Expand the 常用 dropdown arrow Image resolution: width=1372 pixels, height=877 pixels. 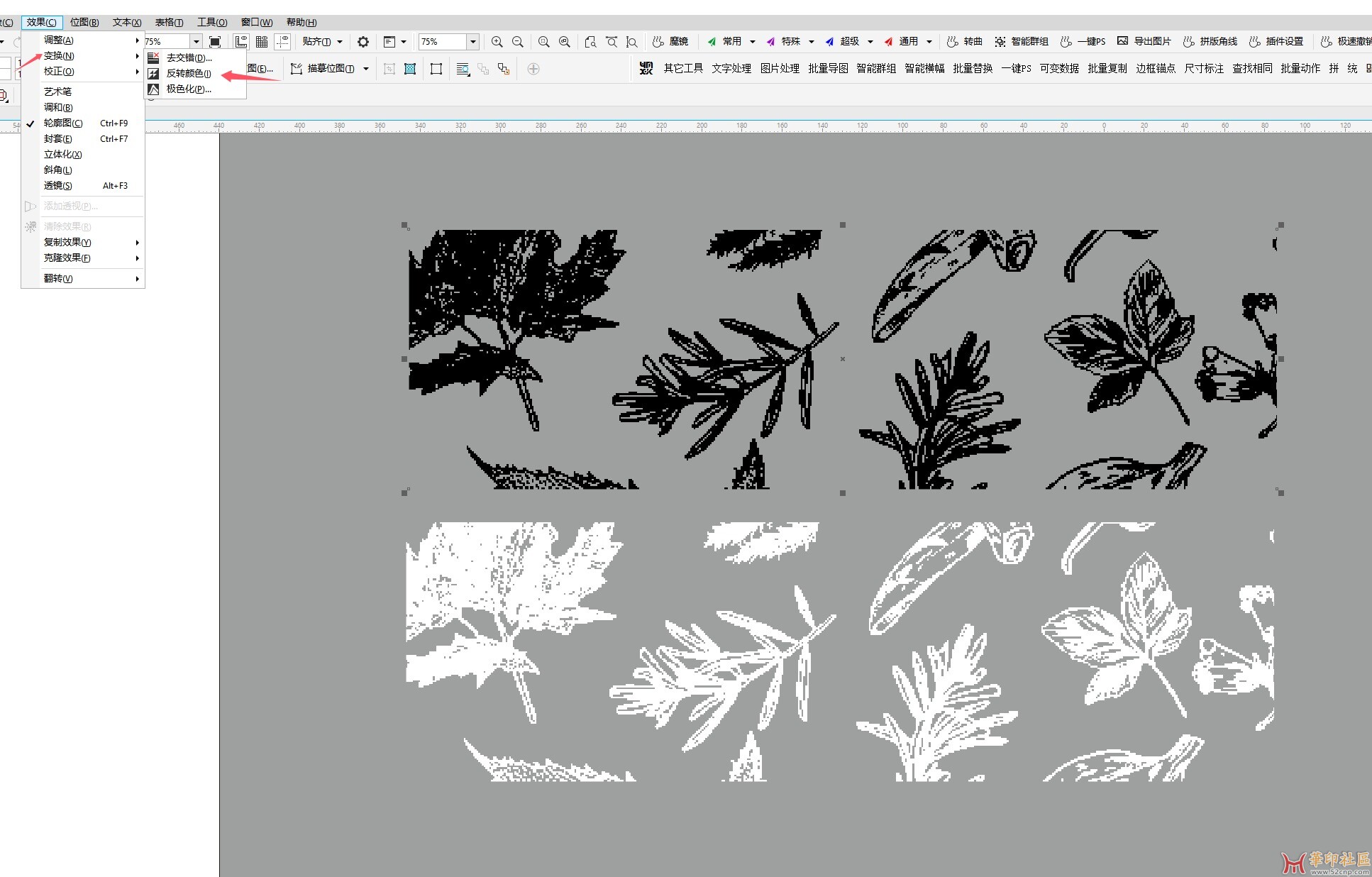(x=753, y=42)
